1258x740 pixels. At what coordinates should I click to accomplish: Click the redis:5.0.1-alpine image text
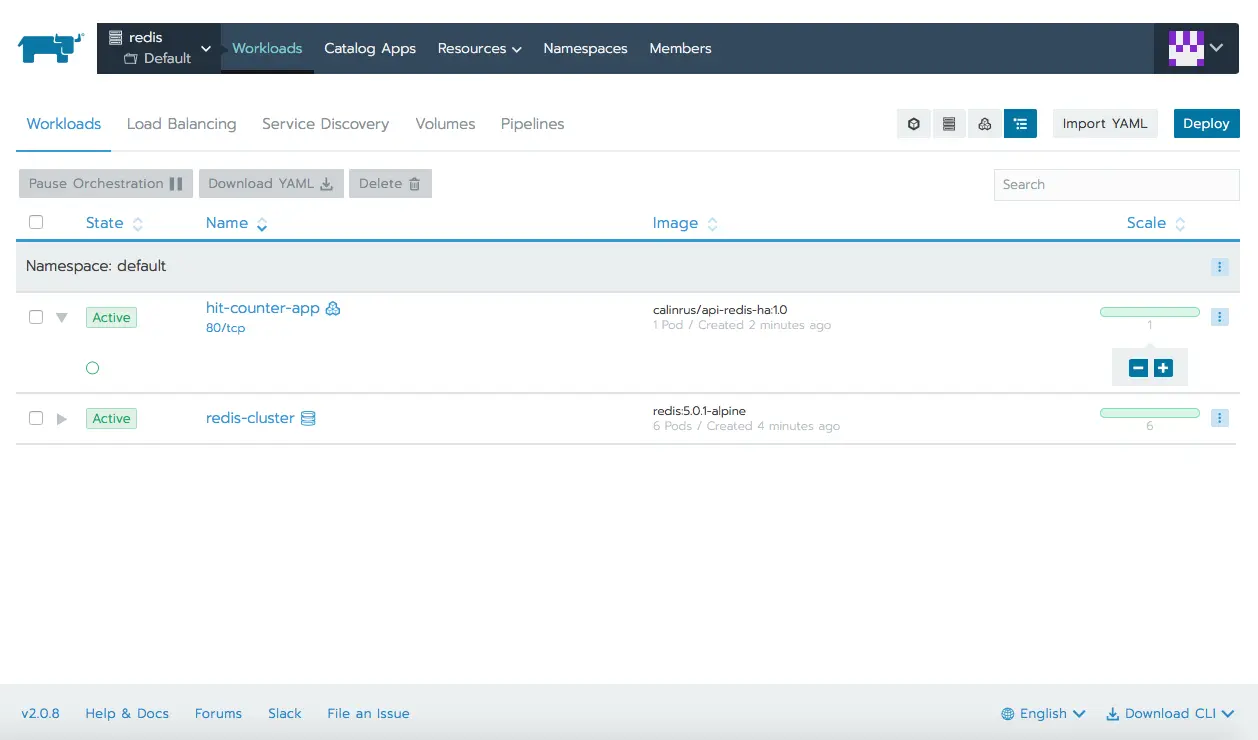click(x=699, y=411)
